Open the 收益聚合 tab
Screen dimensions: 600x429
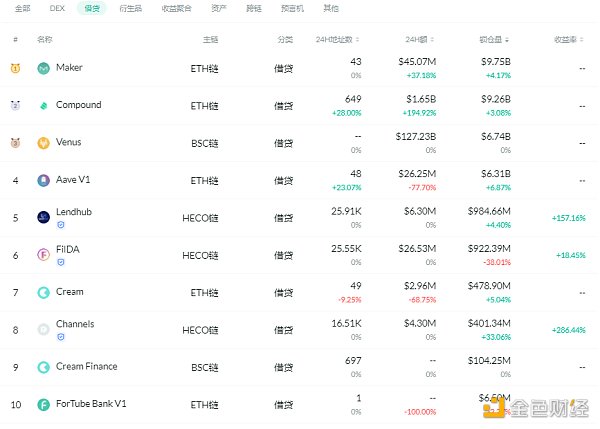tap(176, 8)
